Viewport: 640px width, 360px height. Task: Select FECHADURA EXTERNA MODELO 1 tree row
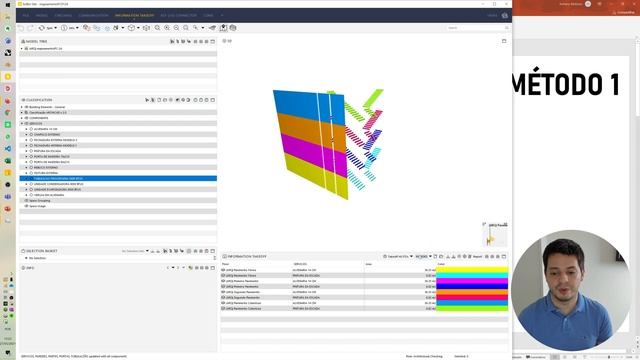point(55,140)
